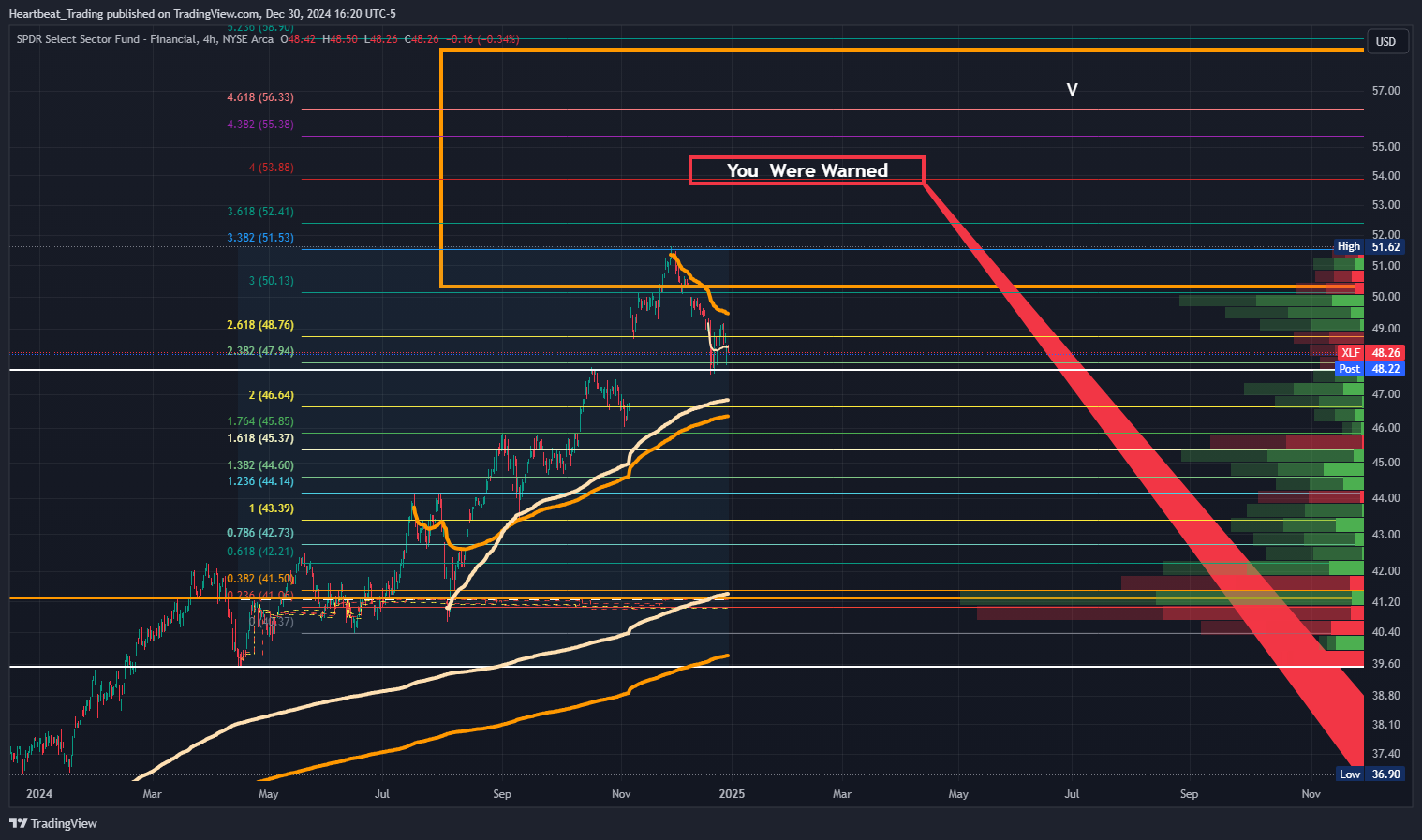Click the 43.00 tick on the price axis
The image size is (1422, 840).
click(x=1386, y=535)
